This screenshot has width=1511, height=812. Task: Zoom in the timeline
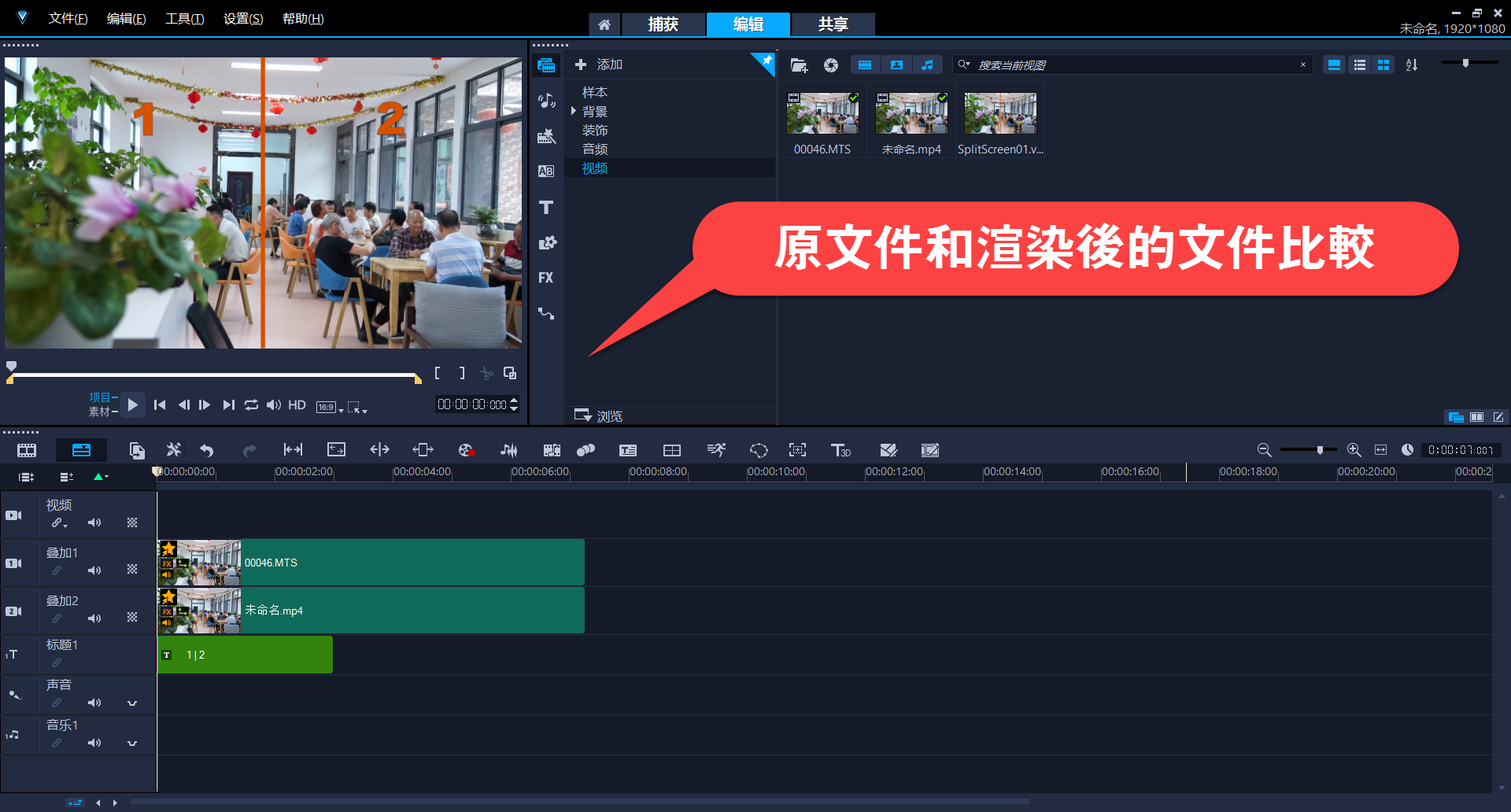(1354, 450)
